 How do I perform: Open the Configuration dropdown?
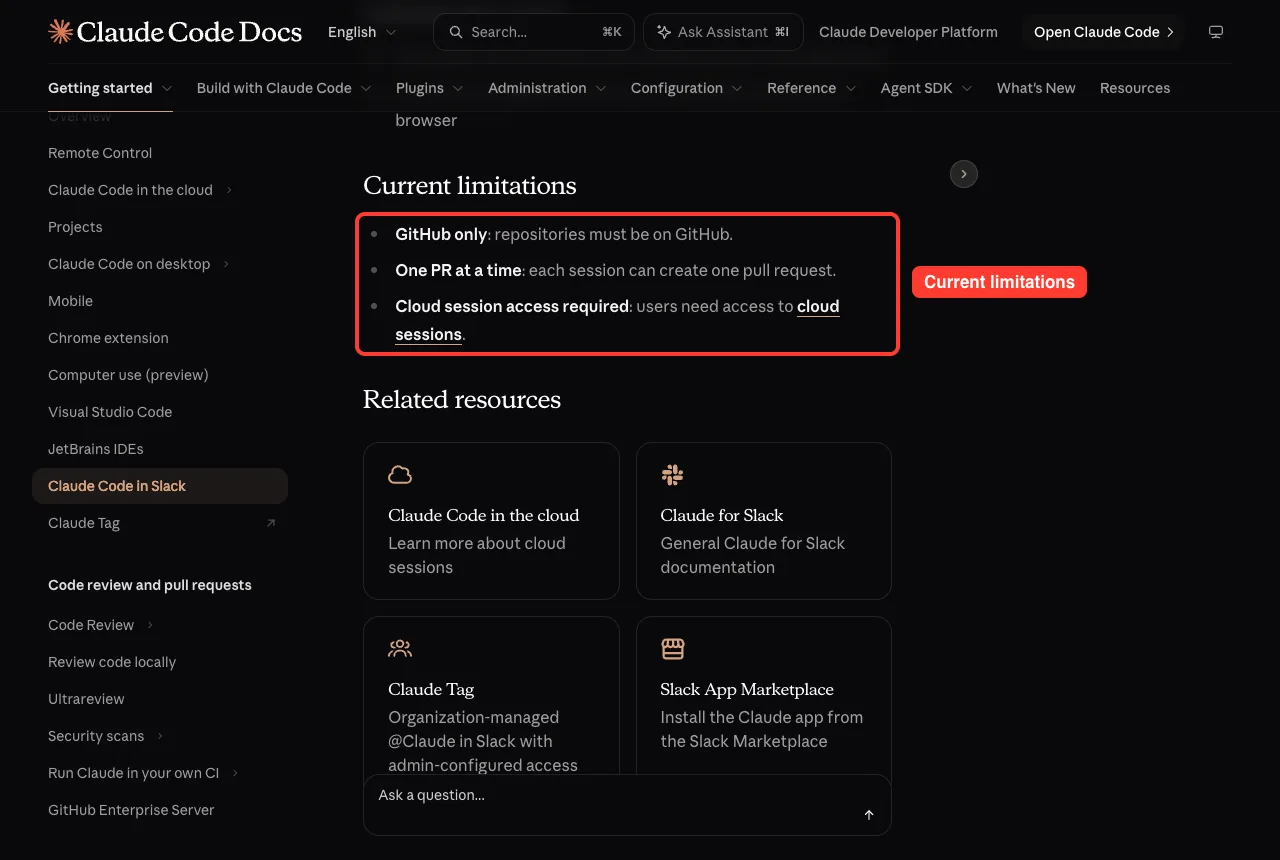click(687, 88)
